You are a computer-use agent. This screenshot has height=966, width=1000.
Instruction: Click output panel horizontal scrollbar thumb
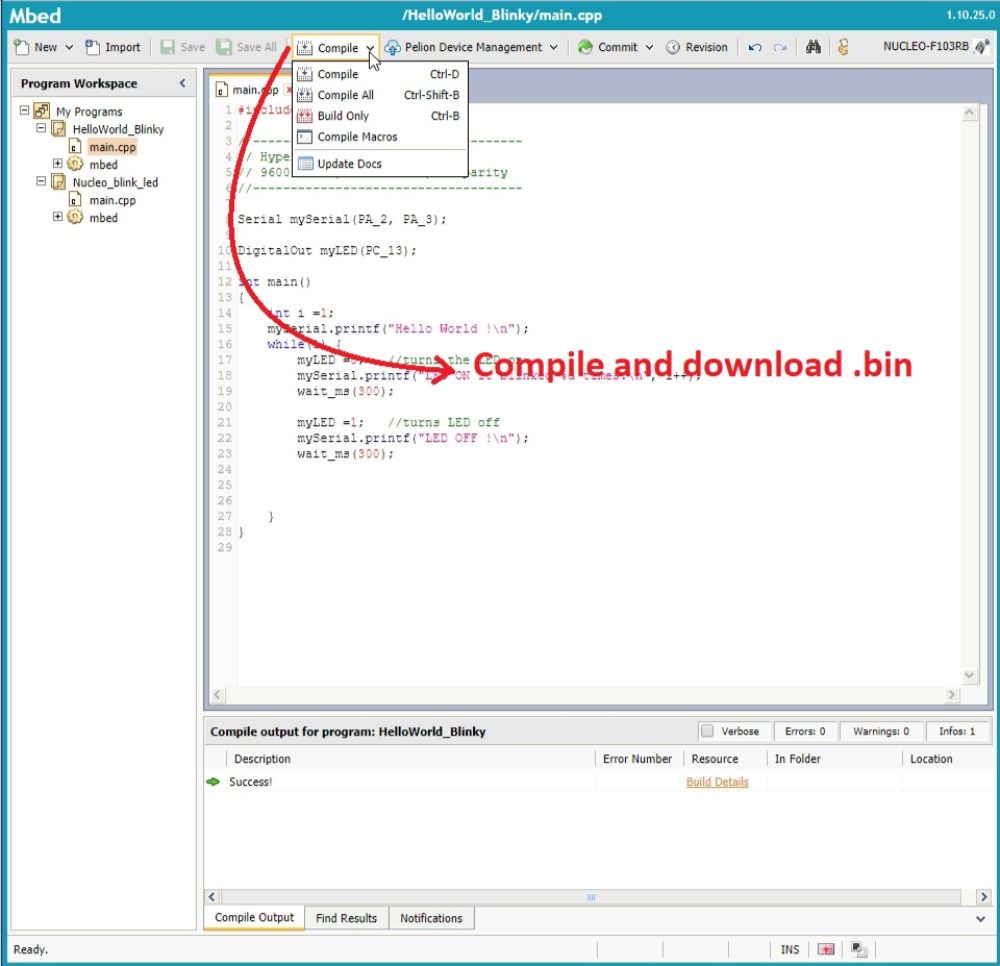point(591,897)
